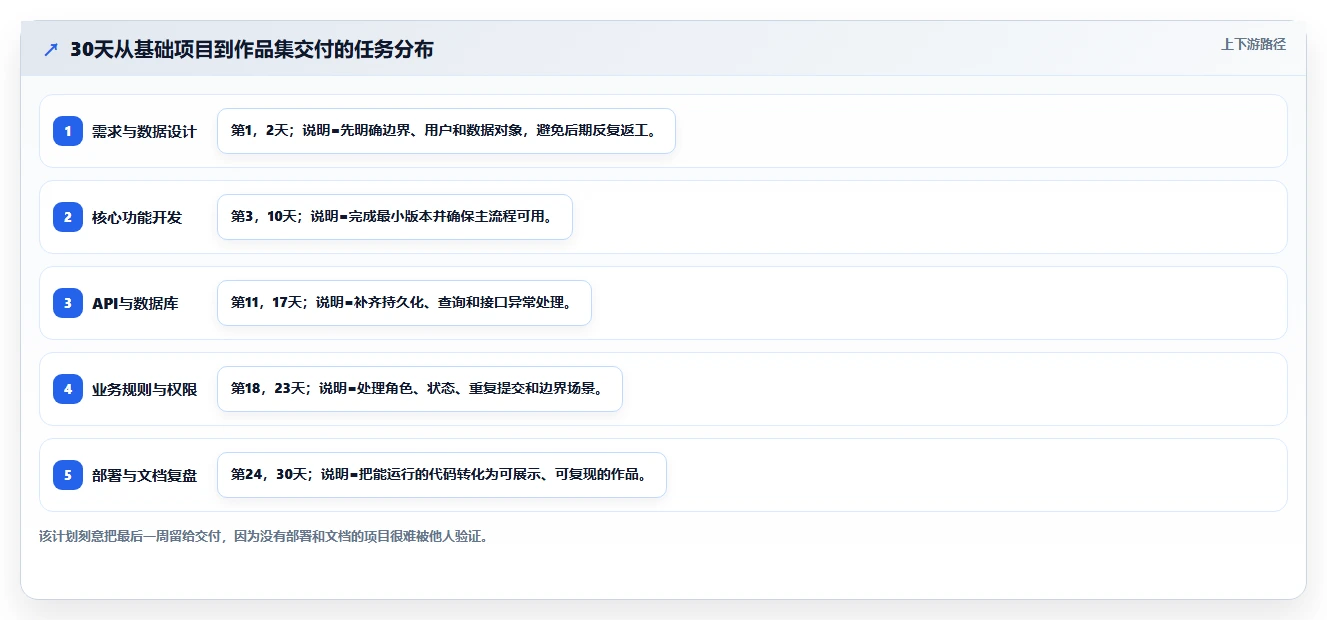Click the footnote starting 该计划刻意把最后一周
Screen dimensions: 1327x620
(263, 536)
